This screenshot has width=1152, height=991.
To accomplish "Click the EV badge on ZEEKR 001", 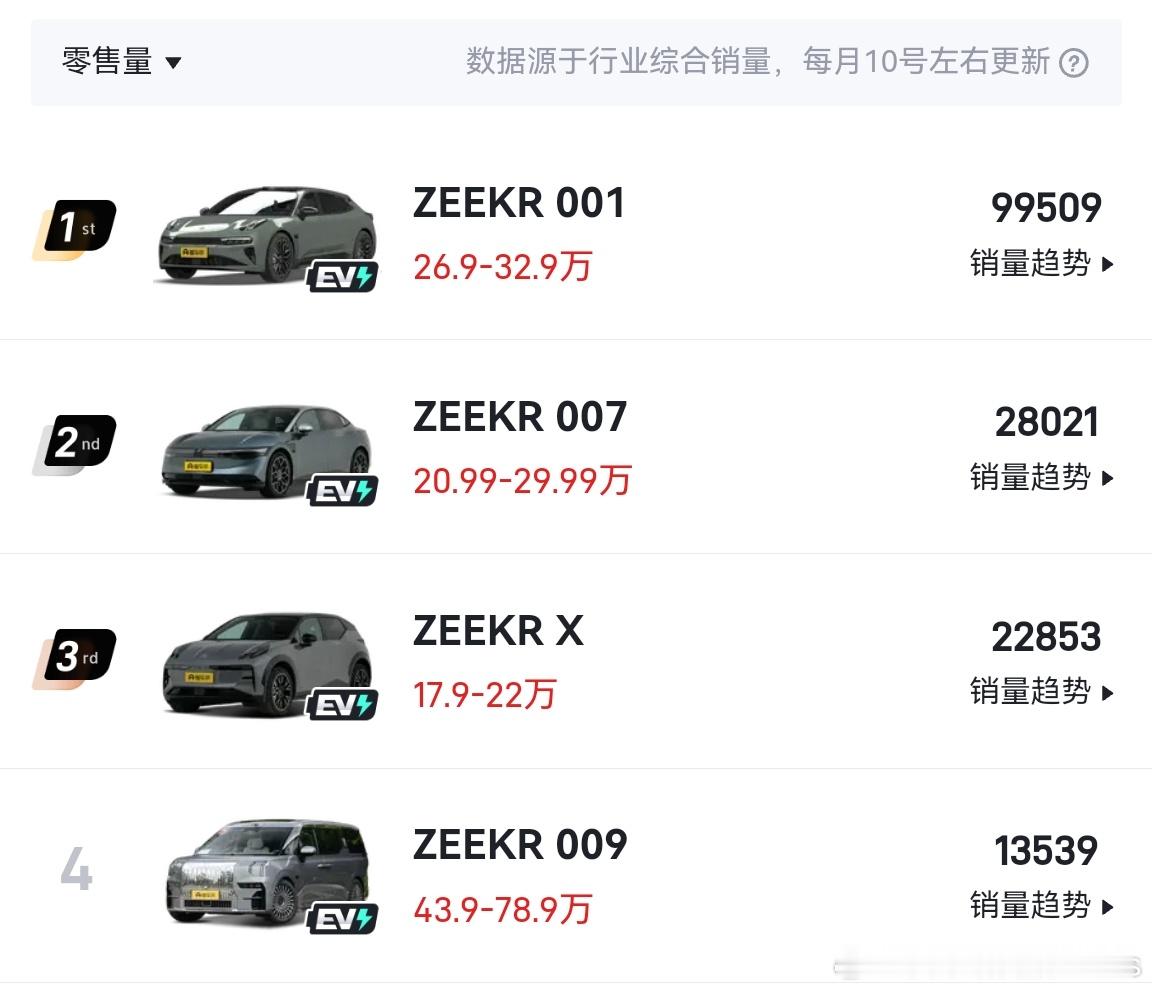I will tap(342, 277).
